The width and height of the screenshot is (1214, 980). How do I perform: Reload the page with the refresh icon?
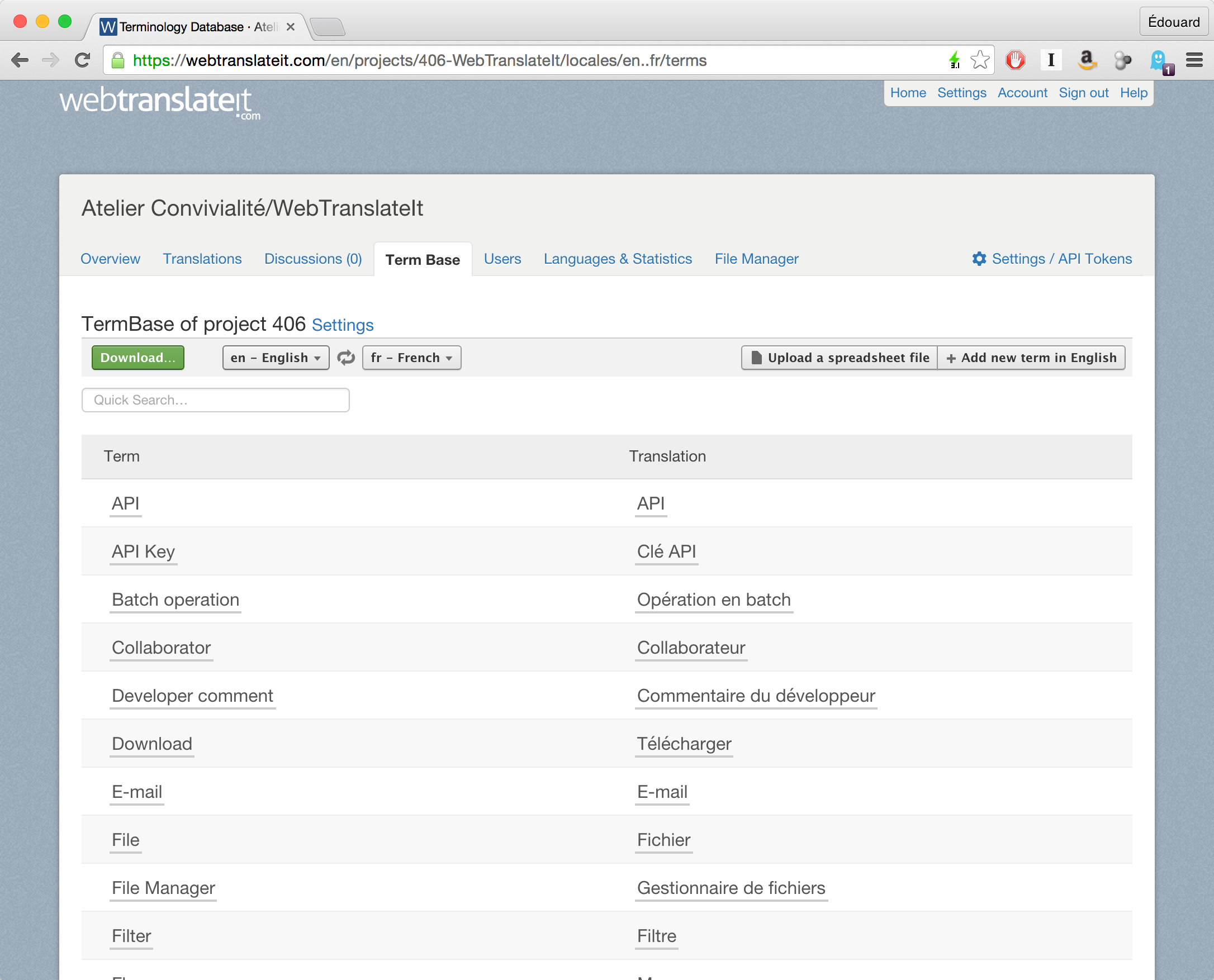(83, 60)
